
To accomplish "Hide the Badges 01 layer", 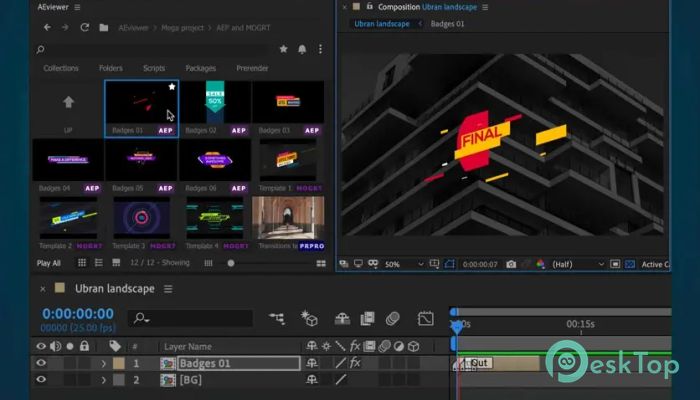I will pyautogui.click(x=41, y=363).
